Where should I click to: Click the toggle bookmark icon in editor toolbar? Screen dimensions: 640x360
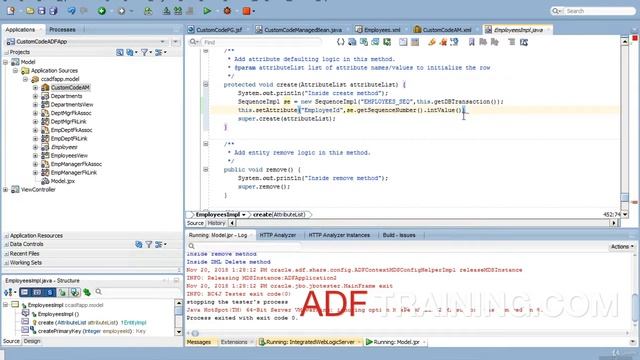coord(471,42)
